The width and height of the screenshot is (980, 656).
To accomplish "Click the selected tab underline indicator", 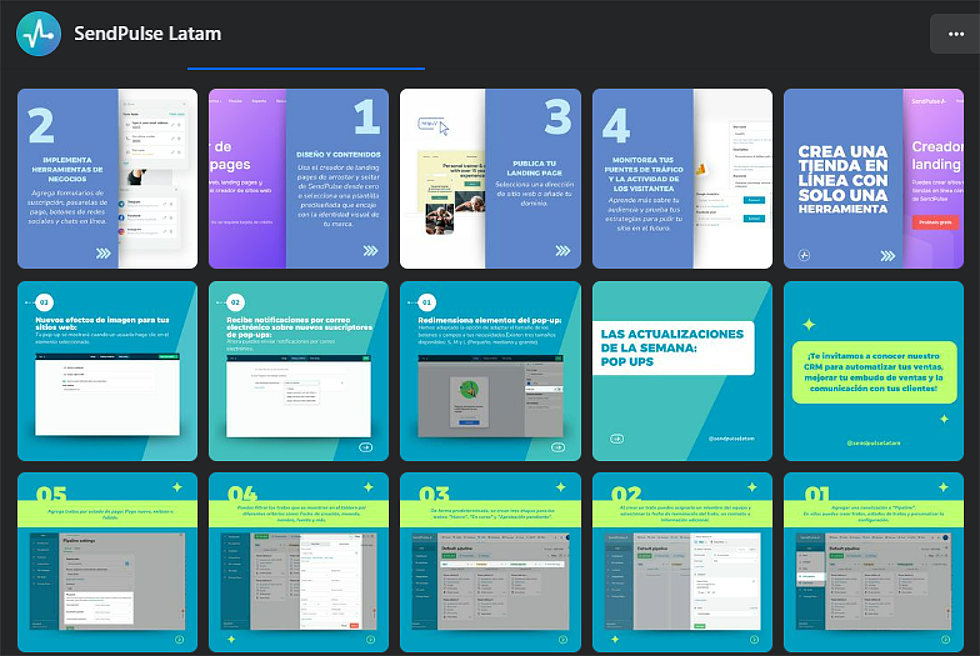I will (306, 68).
